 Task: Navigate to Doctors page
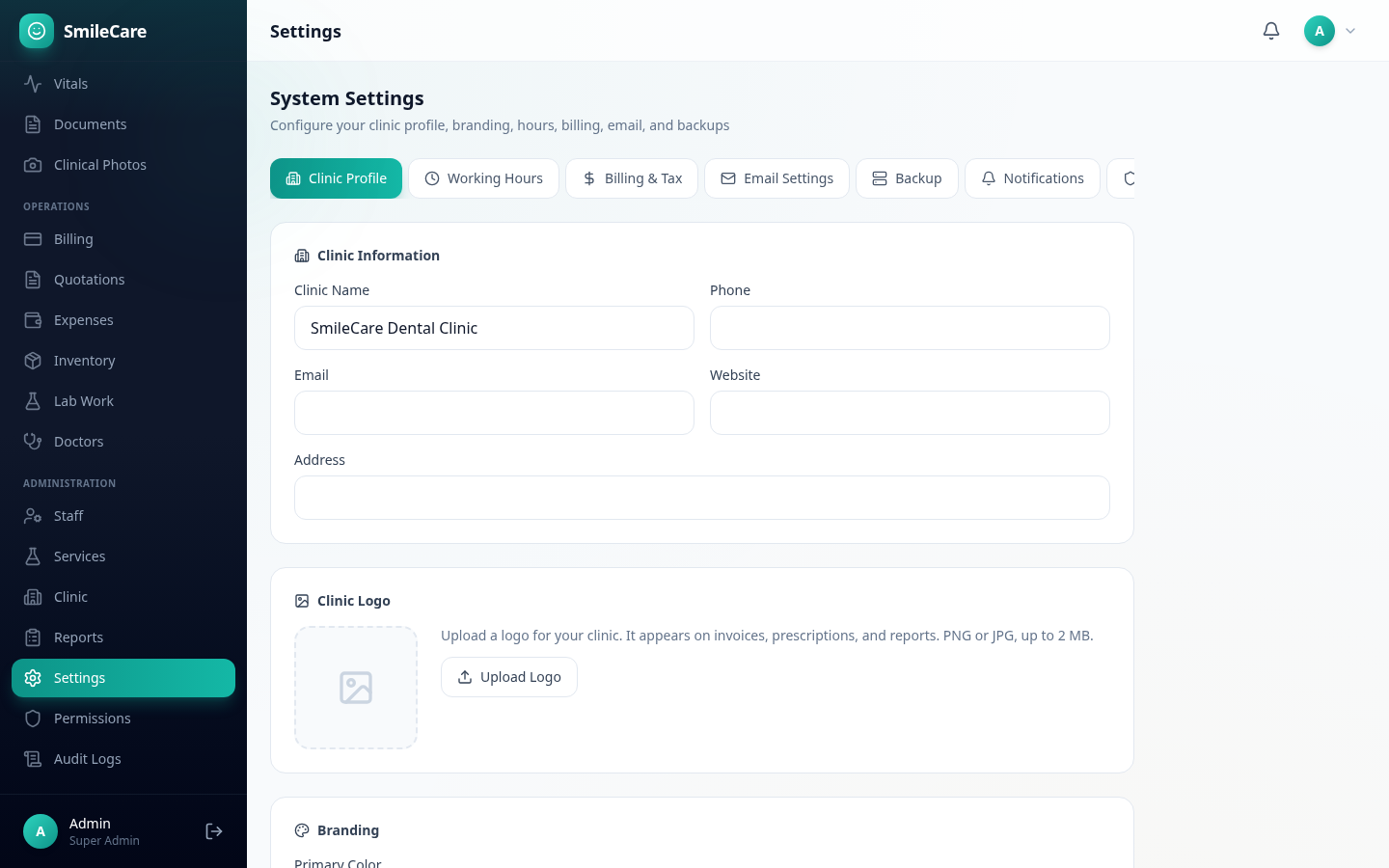[x=123, y=442]
